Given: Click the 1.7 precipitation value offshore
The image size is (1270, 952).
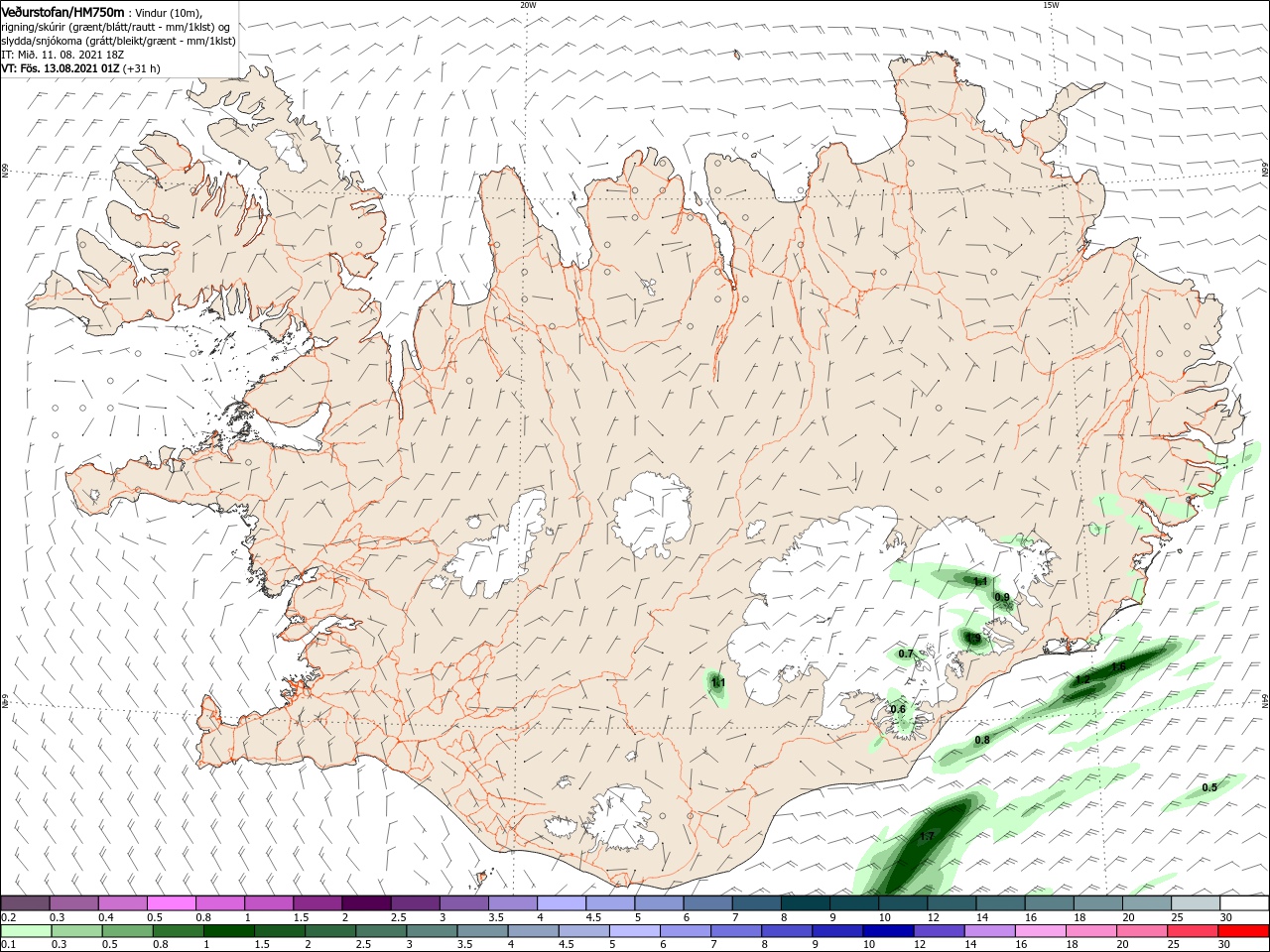Looking at the screenshot, I should [927, 837].
